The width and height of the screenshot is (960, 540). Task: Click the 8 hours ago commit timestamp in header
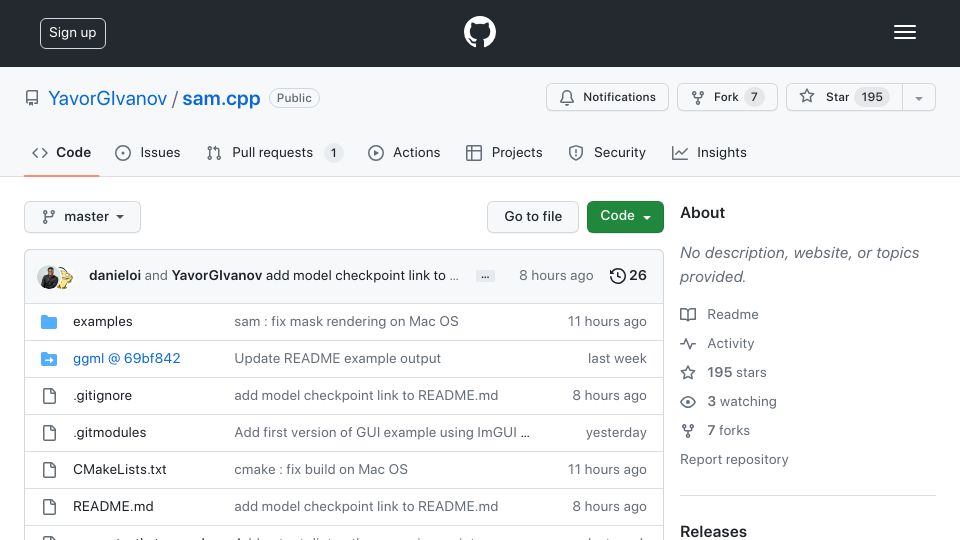[556, 276]
